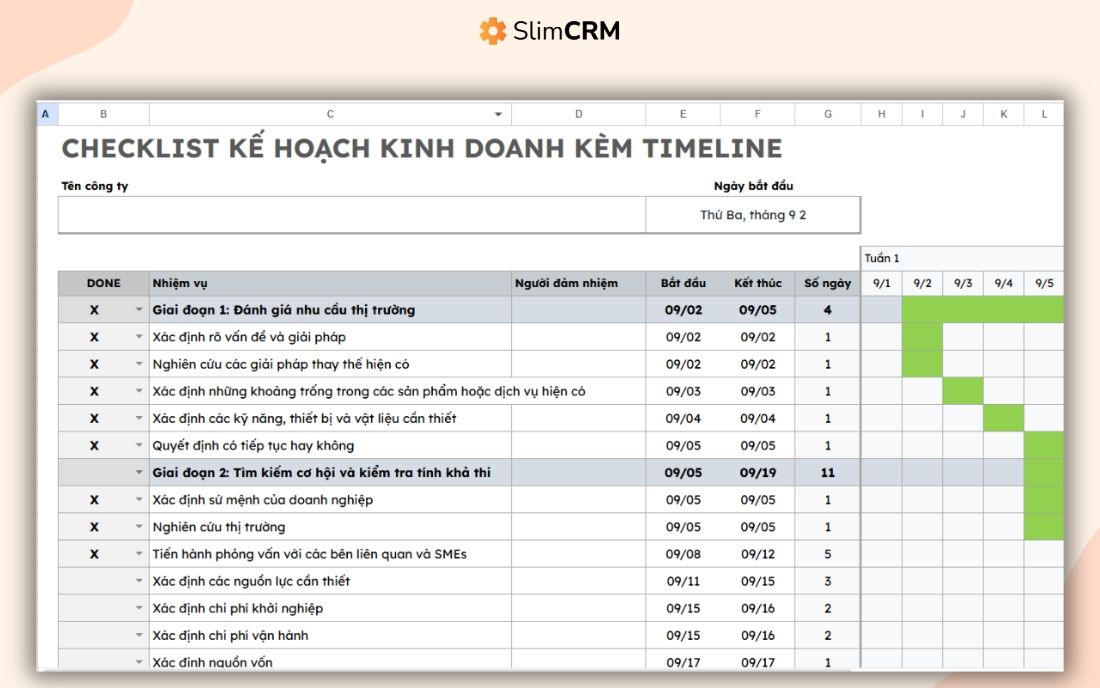Open DONE dropdown for Giai đoạn 1 row
Viewport: 1100px width, 688px height.
[x=139, y=310]
